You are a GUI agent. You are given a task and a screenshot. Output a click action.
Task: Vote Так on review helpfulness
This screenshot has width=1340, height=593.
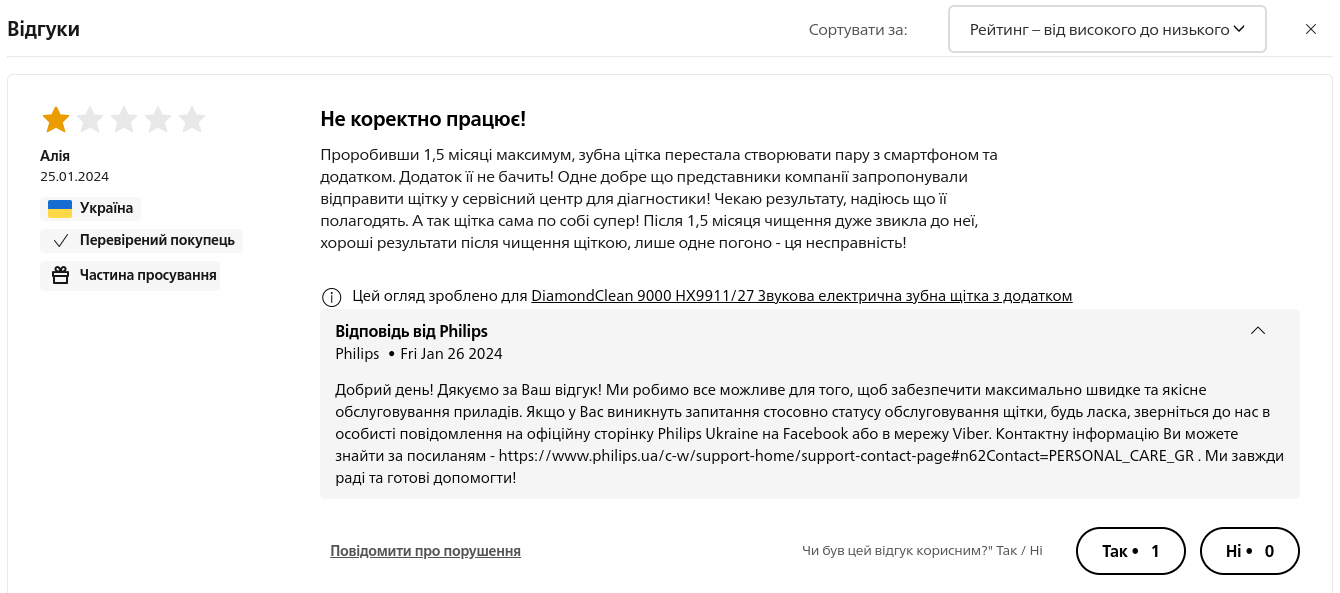click(1130, 551)
